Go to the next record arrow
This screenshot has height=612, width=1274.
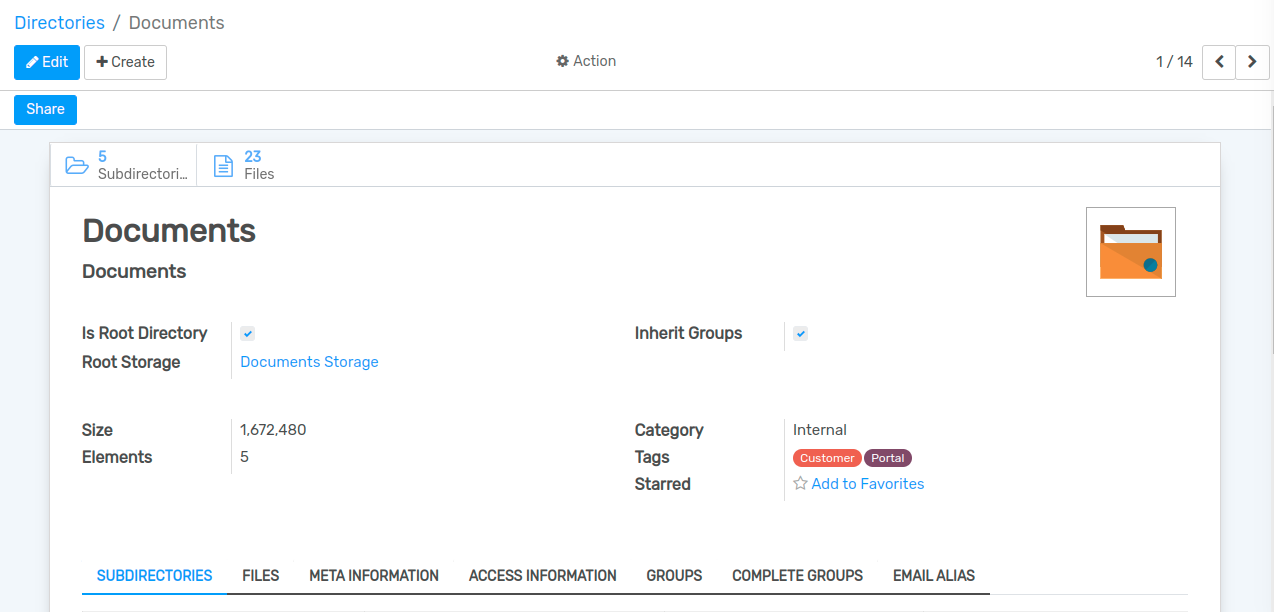(1252, 62)
